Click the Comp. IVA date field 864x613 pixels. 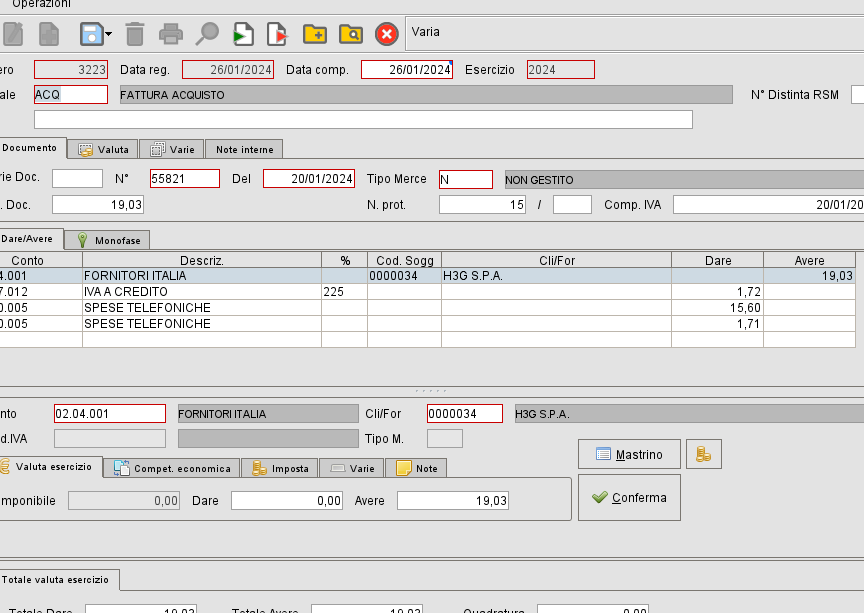coord(769,205)
